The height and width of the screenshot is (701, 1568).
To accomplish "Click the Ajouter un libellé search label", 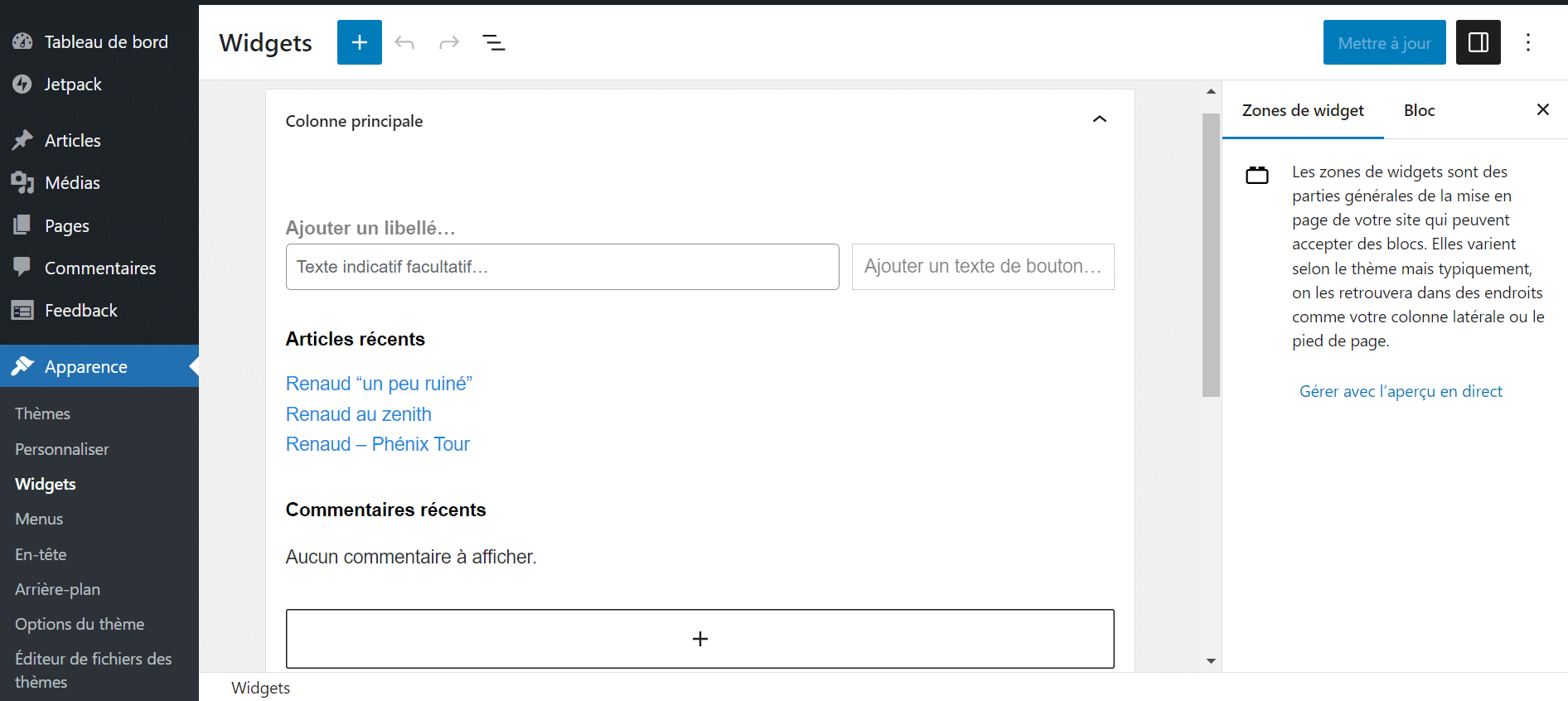I will pyautogui.click(x=370, y=228).
